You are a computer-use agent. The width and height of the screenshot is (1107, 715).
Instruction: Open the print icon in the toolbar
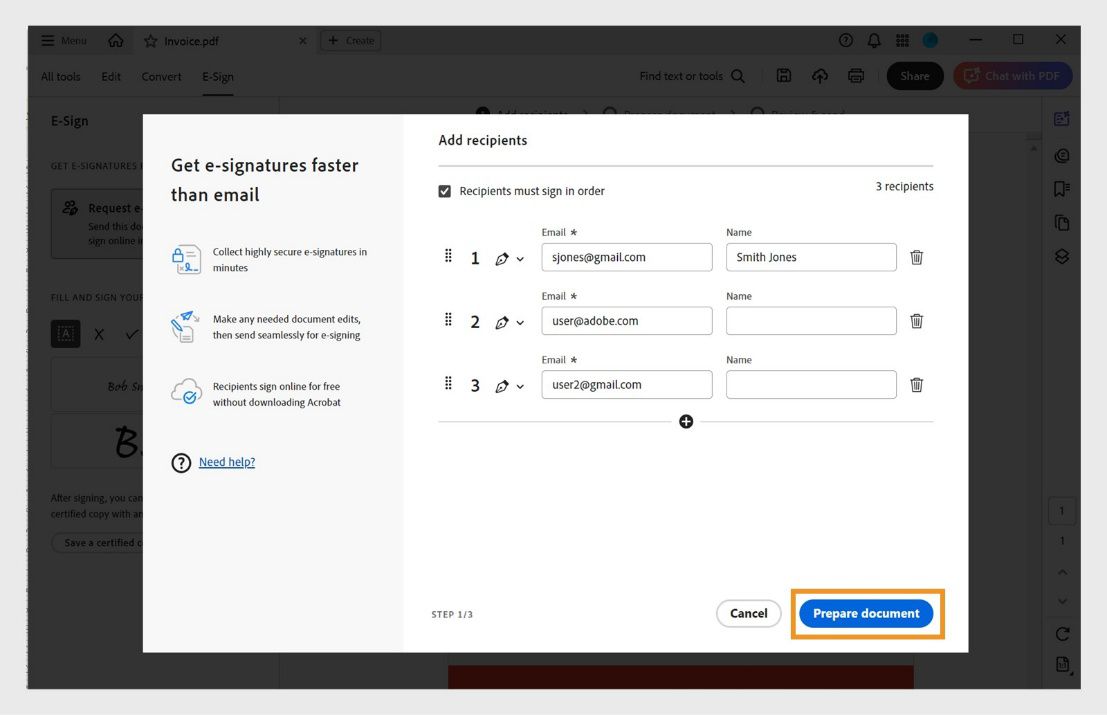tap(857, 75)
